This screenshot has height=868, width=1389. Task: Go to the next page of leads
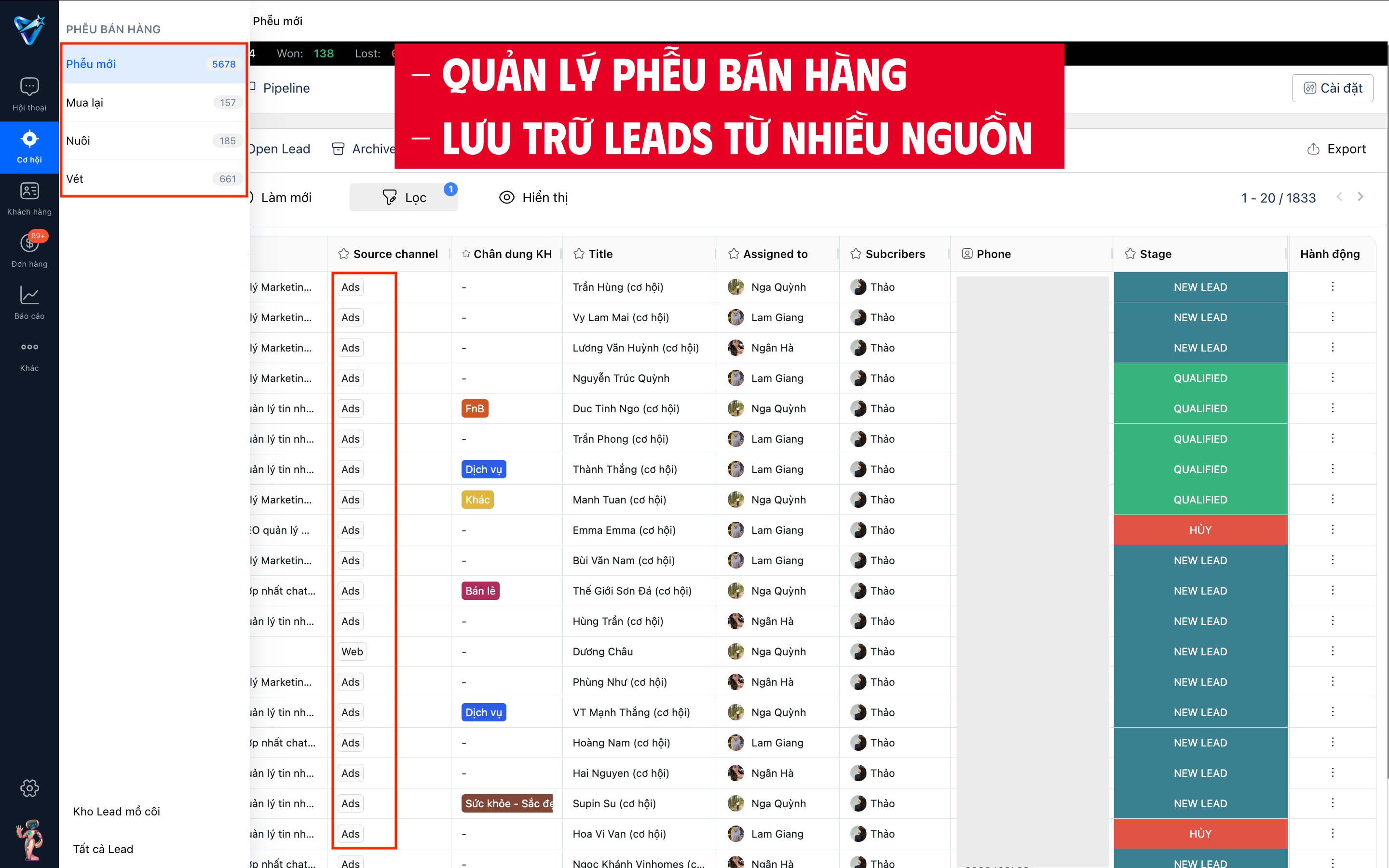(x=1360, y=197)
